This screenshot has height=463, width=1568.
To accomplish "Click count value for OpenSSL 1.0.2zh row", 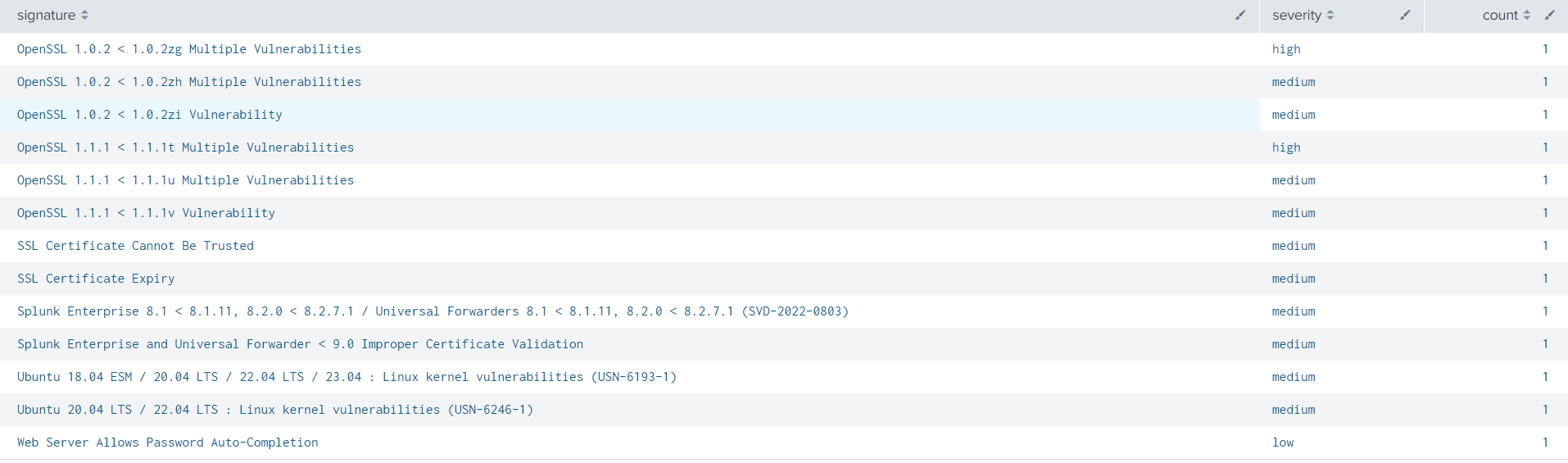I will click(1545, 82).
